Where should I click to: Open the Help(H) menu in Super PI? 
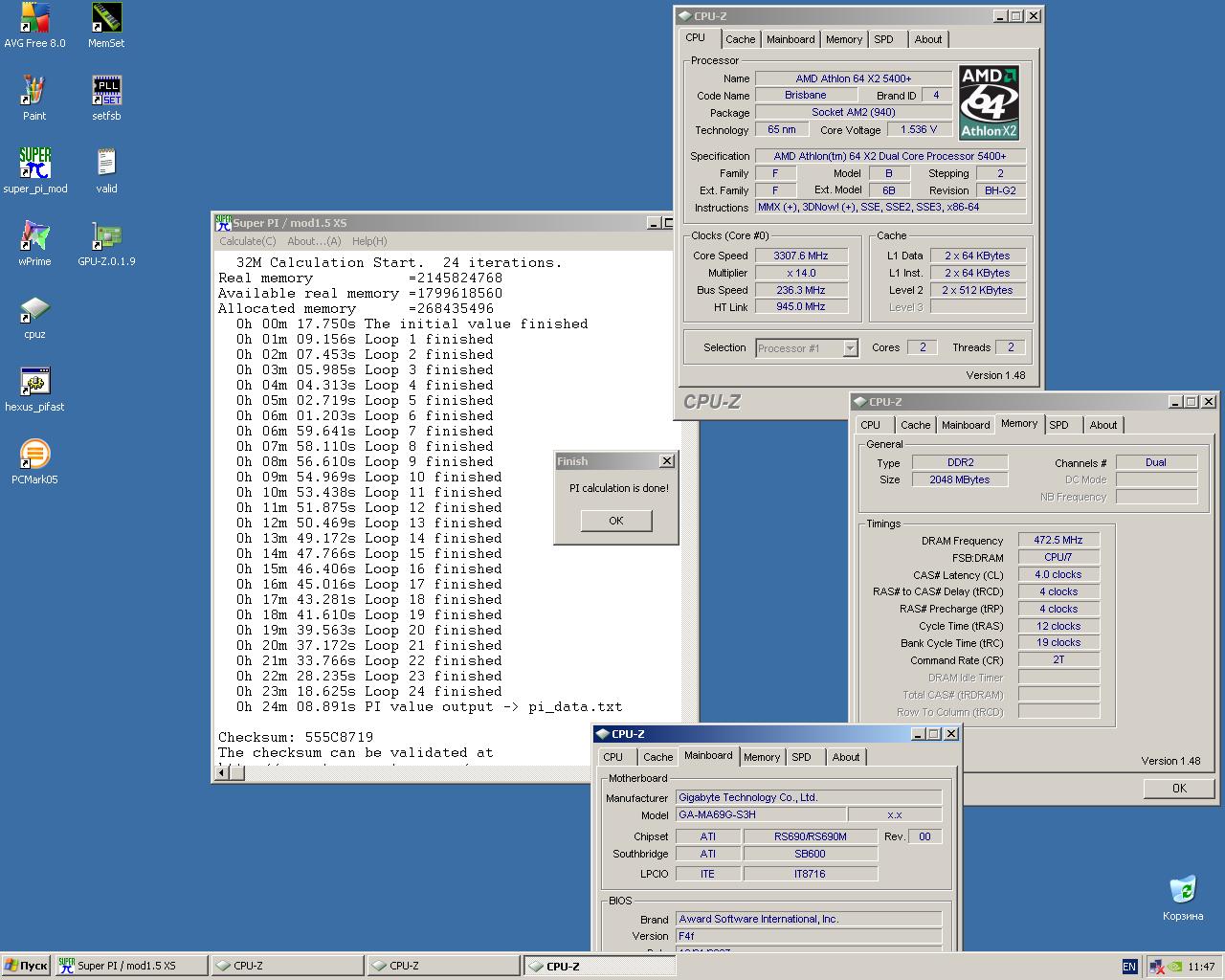(x=369, y=241)
